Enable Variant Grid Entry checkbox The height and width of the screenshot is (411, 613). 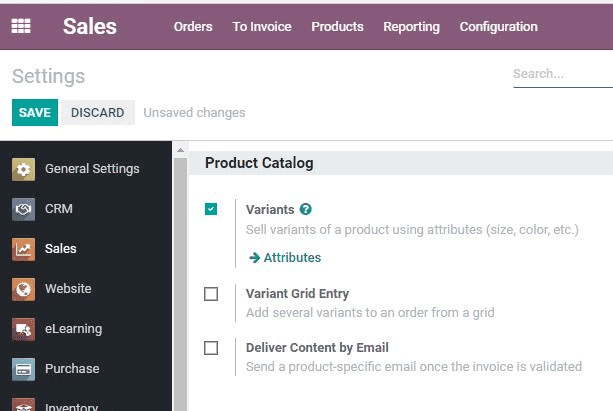pyautogui.click(x=211, y=294)
